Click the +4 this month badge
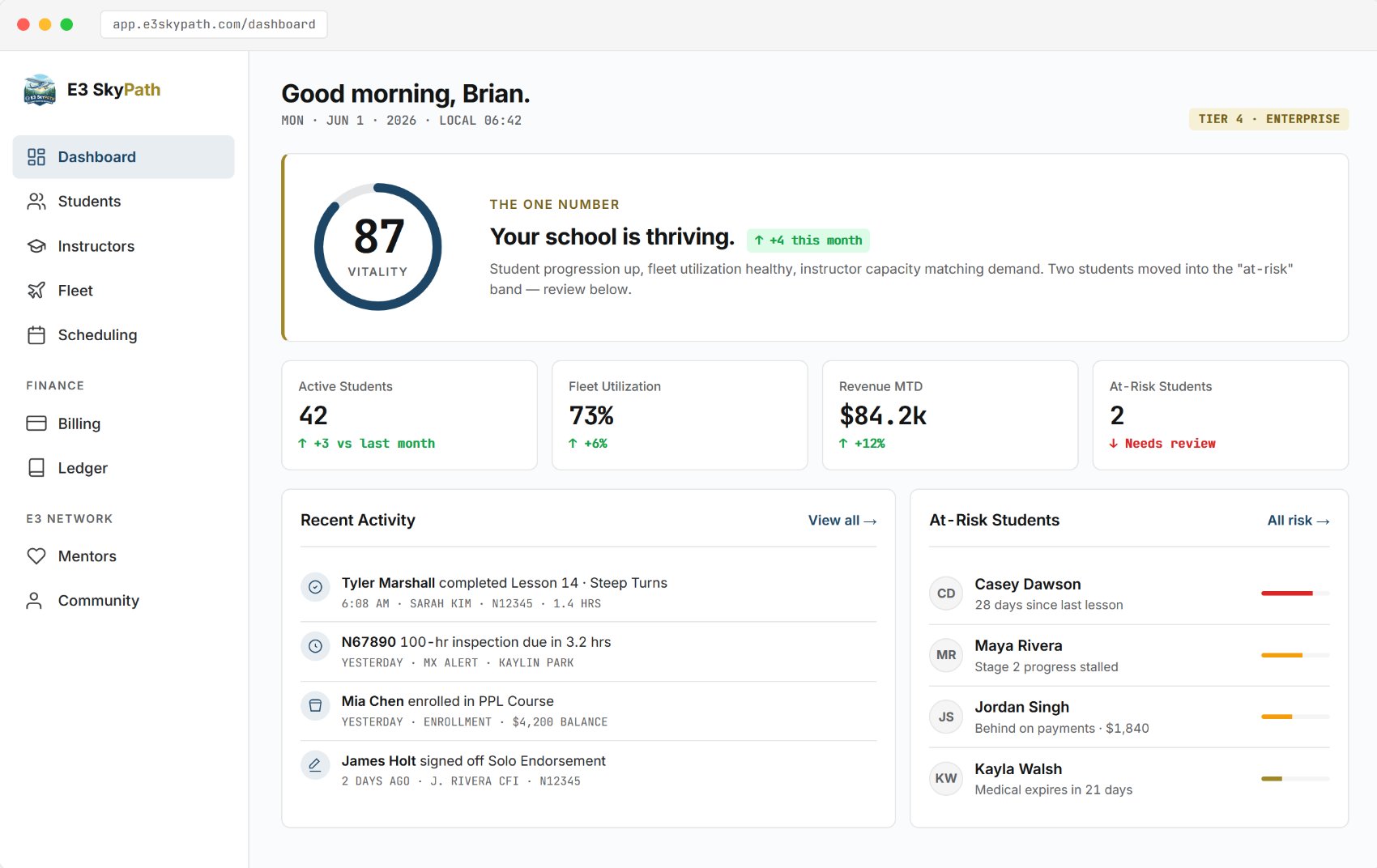Screen dimensions: 1377x868 [x=808, y=240]
